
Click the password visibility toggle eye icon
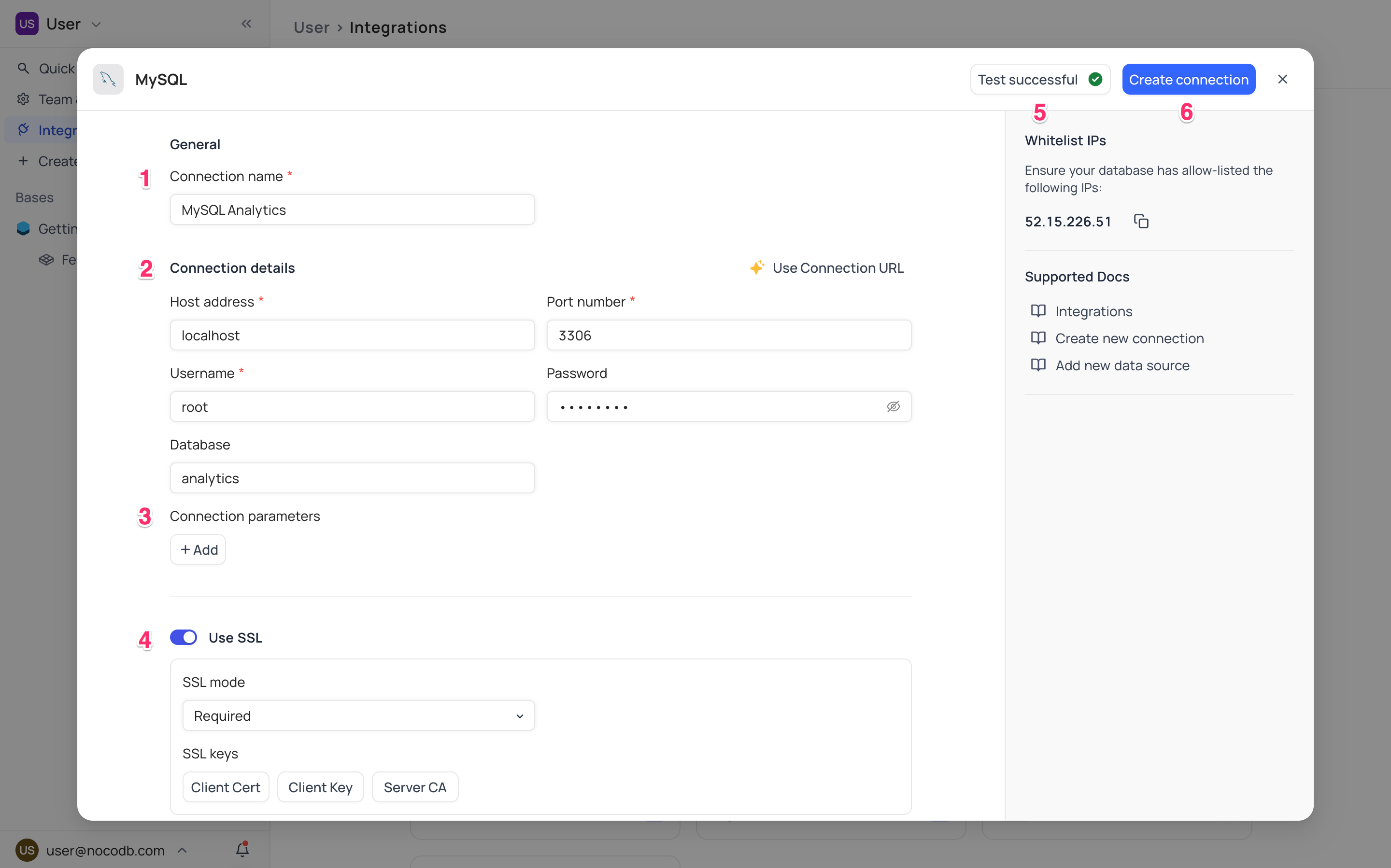pyautogui.click(x=893, y=406)
